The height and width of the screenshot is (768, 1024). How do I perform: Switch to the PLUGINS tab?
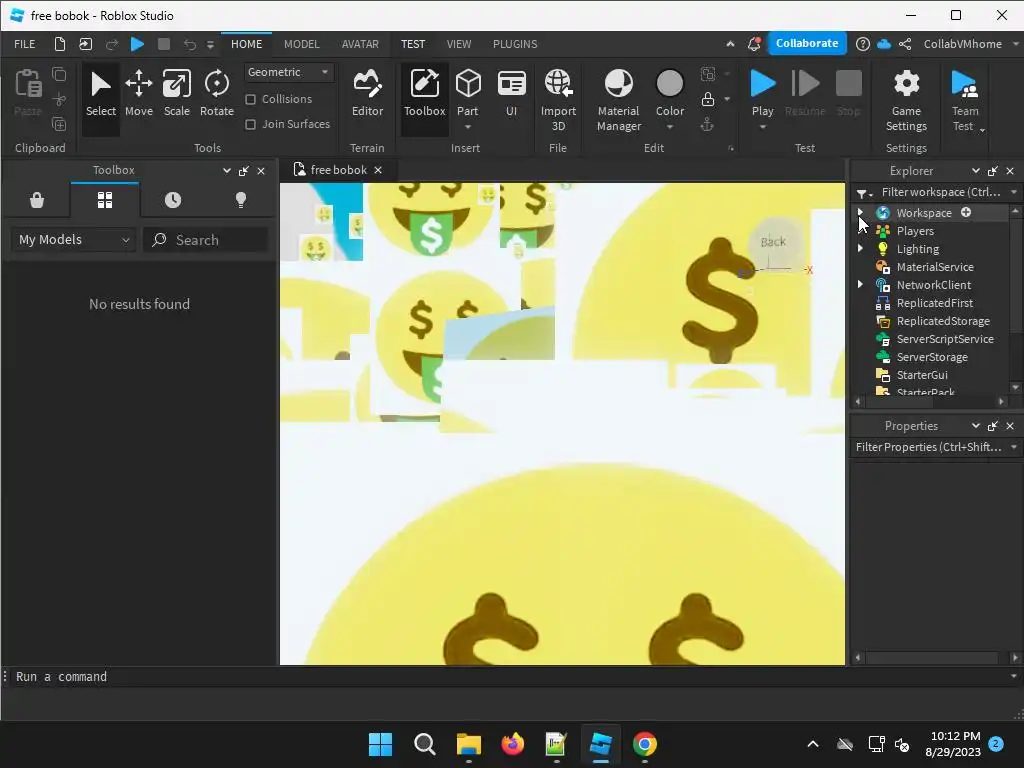515,44
